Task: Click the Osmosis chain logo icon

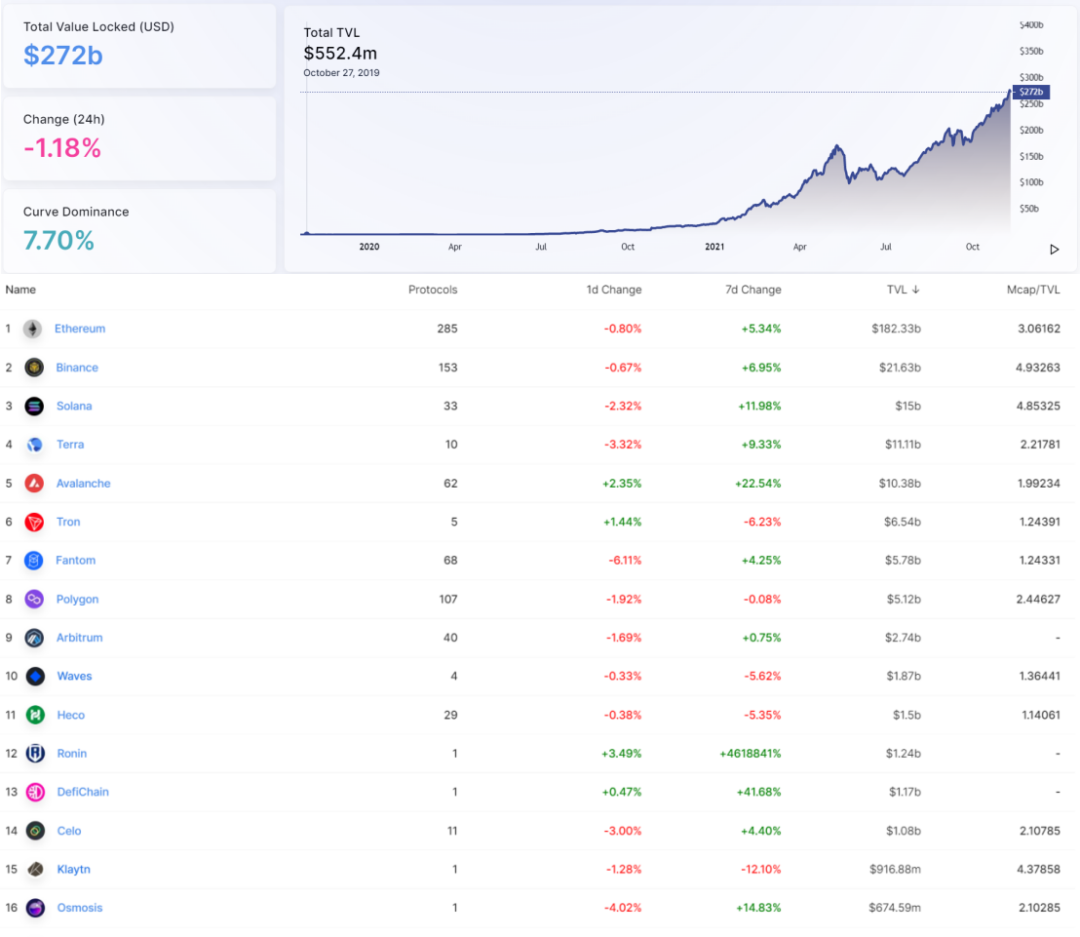Action: point(35,907)
